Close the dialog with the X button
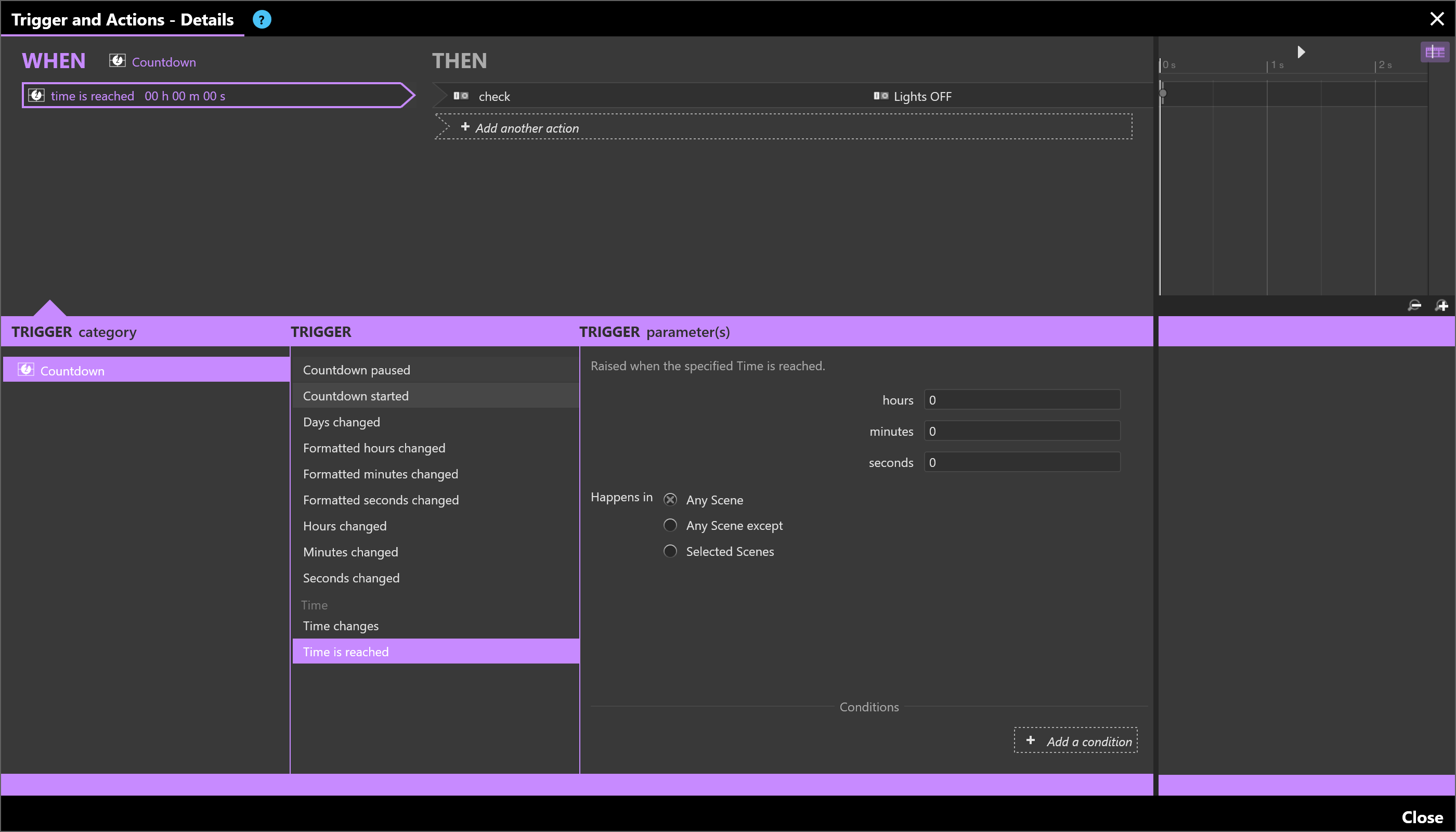1456x832 pixels. 1437,19
